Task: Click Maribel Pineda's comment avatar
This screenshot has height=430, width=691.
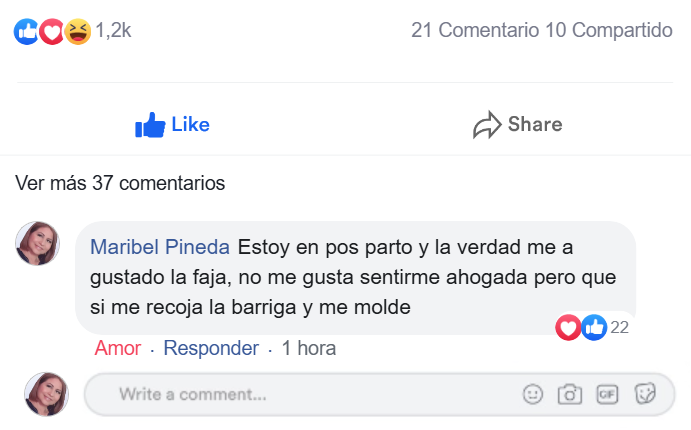Action: [38, 244]
